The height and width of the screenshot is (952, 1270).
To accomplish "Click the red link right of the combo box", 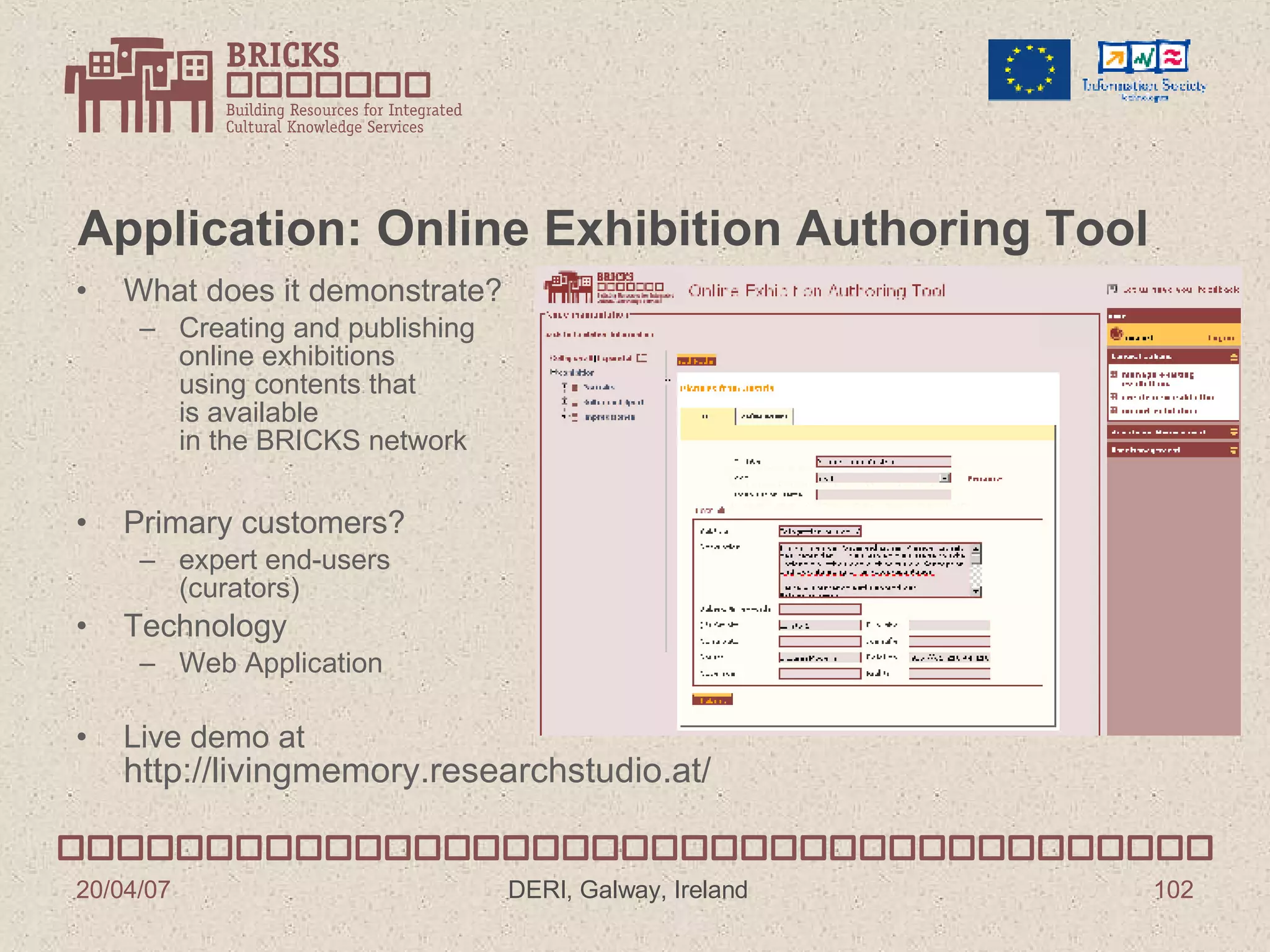I will coord(985,478).
